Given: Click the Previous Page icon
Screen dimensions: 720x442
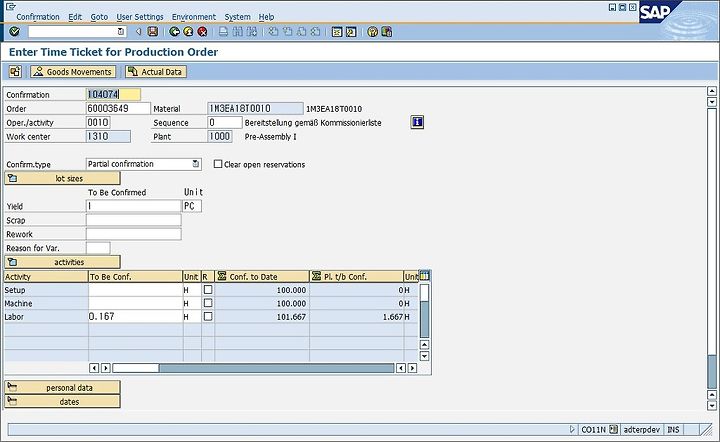Looking at the screenshot, I should [x=287, y=32].
